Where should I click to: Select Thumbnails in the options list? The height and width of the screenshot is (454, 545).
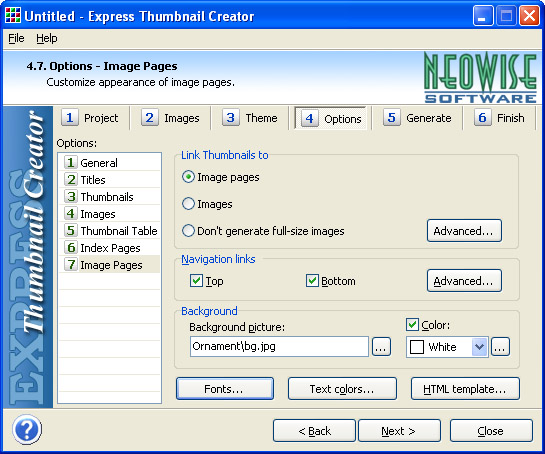(110, 196)
